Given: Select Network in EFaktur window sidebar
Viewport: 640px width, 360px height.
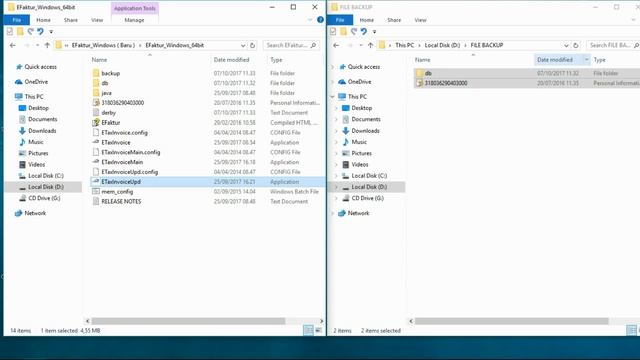Looking at the screenshot, I should click(x=35, y=213).
